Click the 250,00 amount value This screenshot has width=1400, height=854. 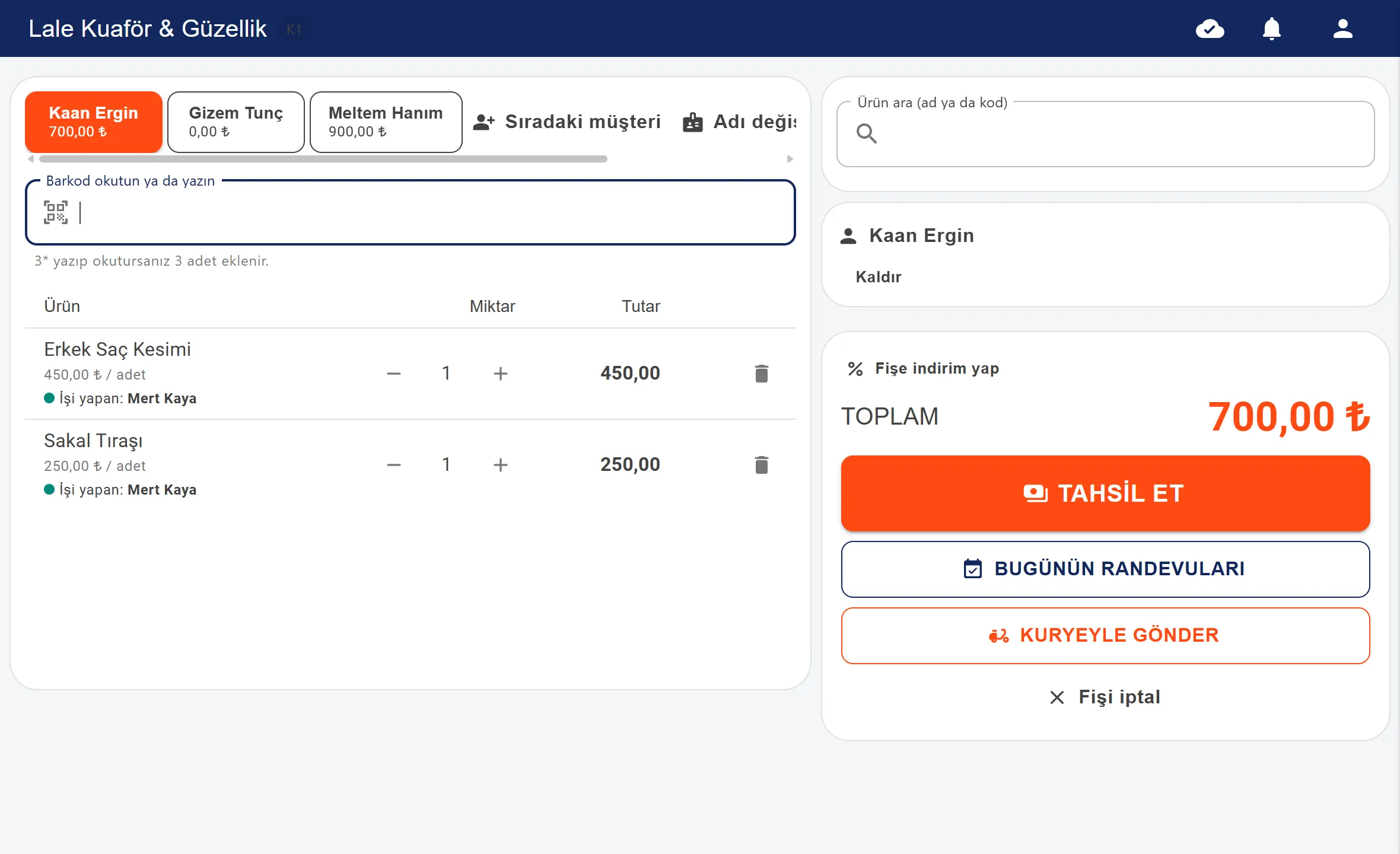(x=630, y=464)
